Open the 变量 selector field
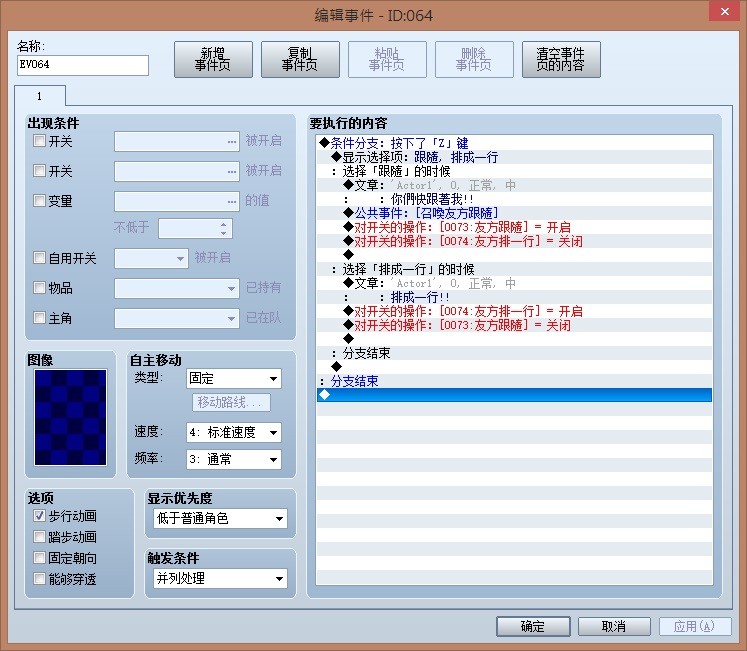This screenshot has width=747, height=651. point(177,201)
